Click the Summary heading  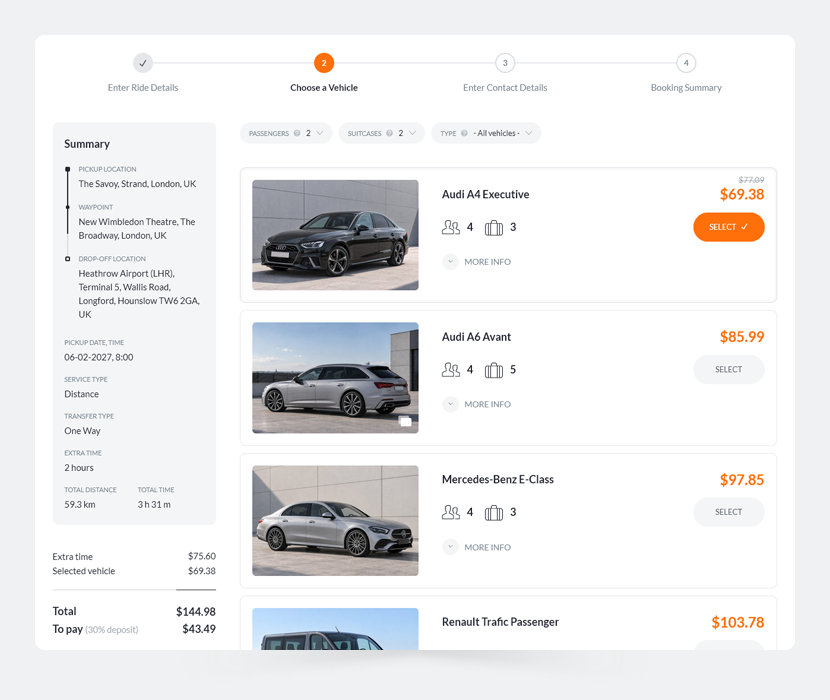(x=87, y=144)
